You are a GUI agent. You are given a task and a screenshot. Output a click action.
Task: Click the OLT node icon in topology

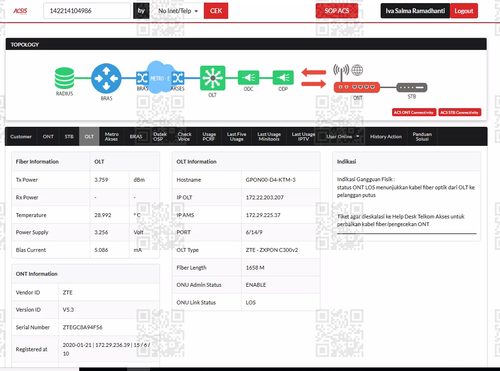click(x=213, y=78)
